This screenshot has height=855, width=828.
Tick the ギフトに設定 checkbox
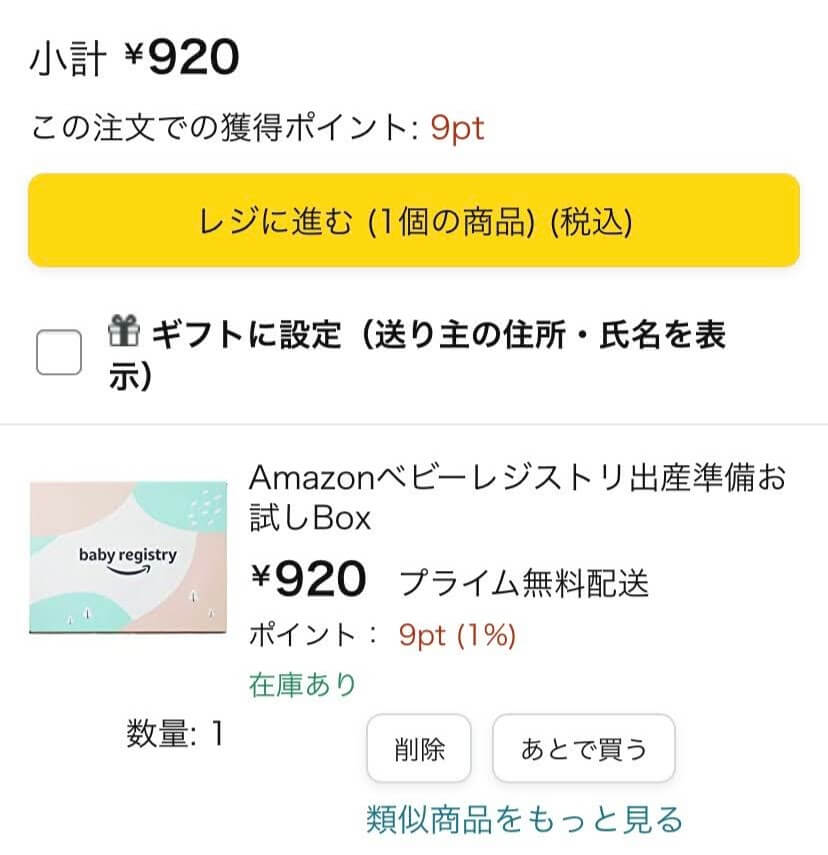(x=59, y=352)
